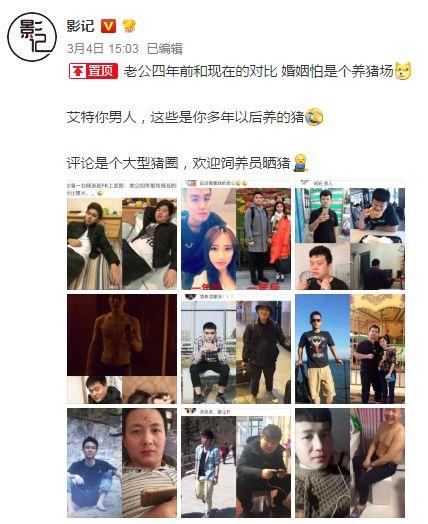Click the 3月4日 15:03 timestamp
The height and width of the screenshot is (524, 428).
pyautogui.click(x=103, y=49)
